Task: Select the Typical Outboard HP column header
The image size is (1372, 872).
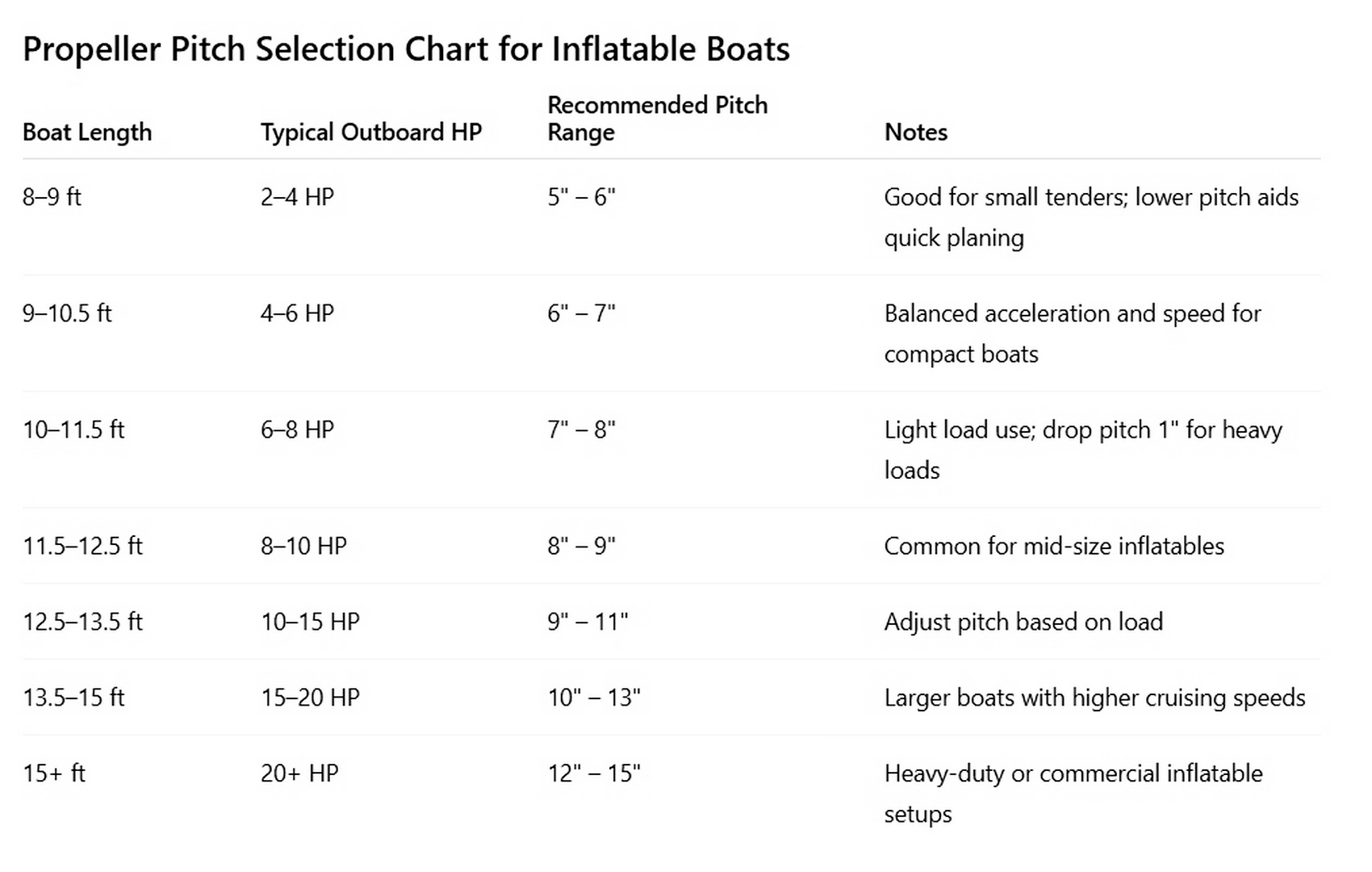Action: pos(371,132)
